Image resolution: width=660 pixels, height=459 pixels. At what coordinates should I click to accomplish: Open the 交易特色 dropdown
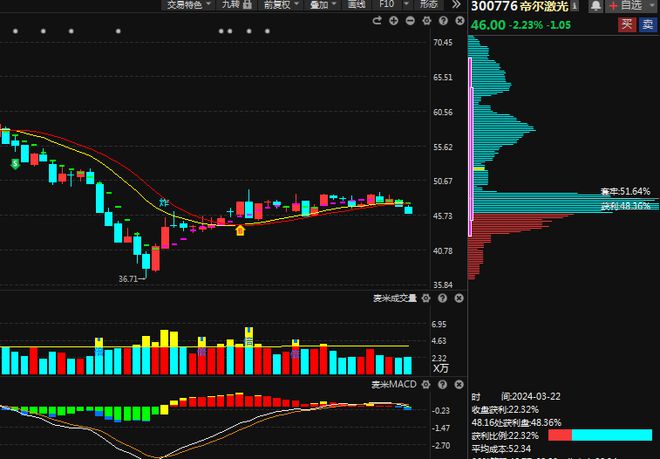[188, 5]
